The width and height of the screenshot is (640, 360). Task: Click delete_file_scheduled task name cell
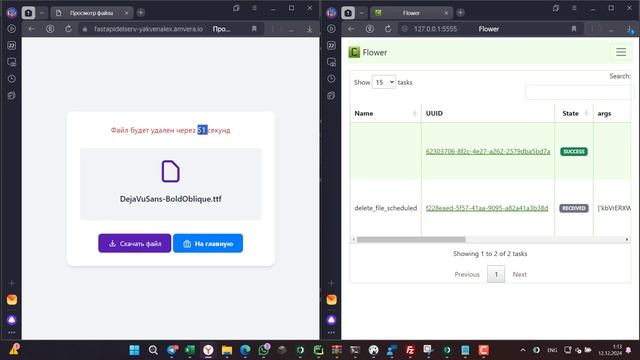385,208
